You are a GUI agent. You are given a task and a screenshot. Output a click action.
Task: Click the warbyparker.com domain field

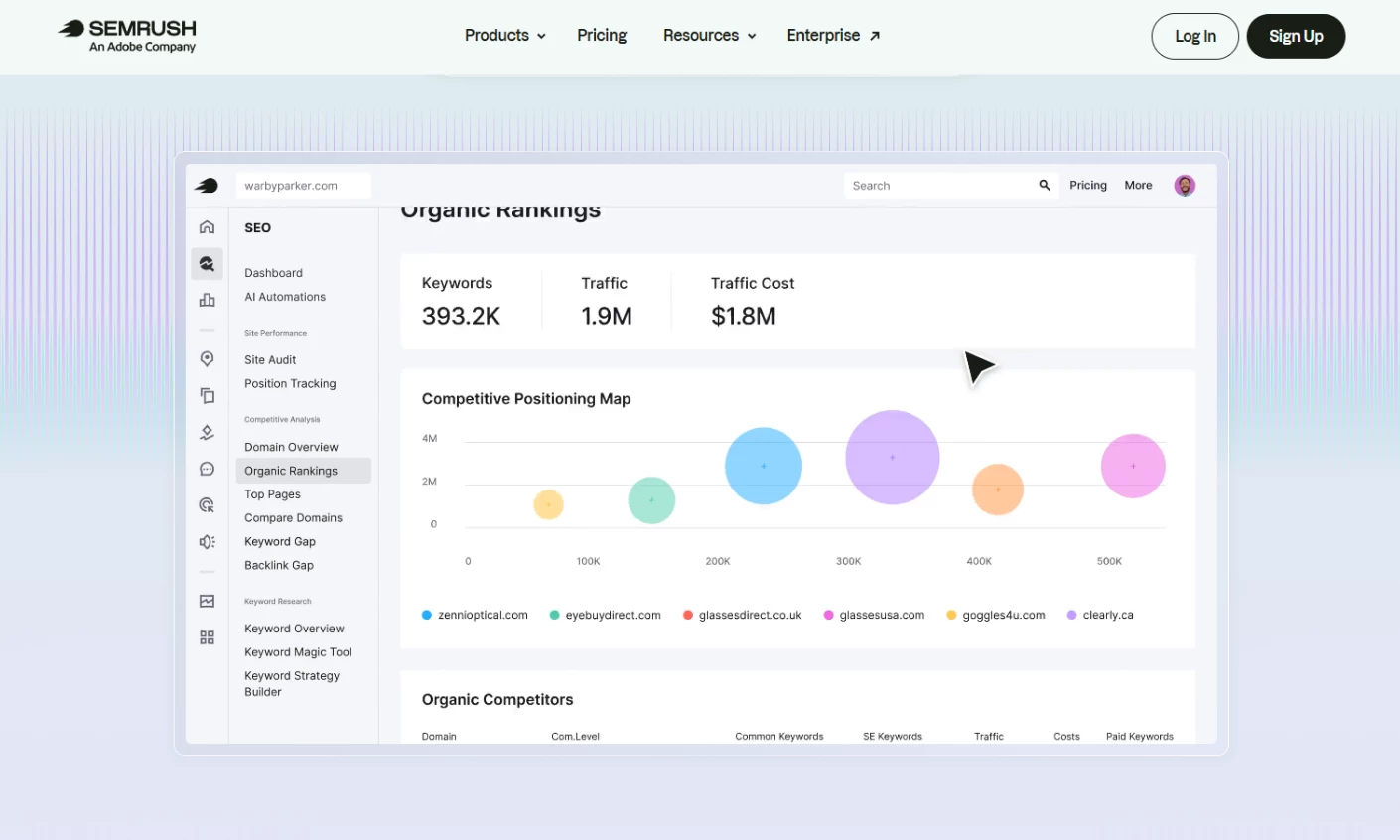pyautogui.click(x=304, y=186)
